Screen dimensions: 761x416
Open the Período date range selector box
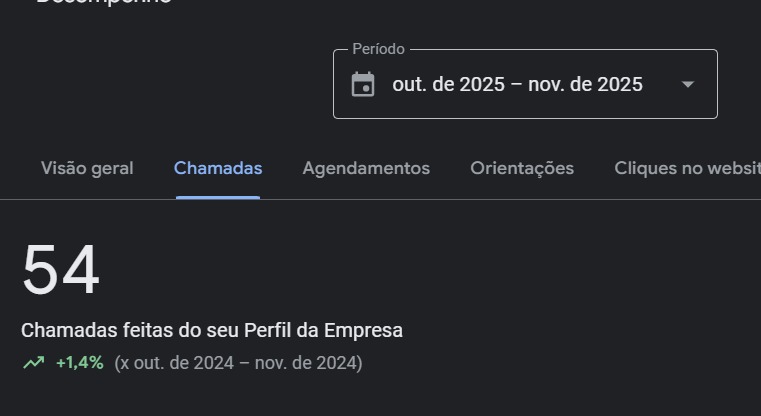click(x=525, y=85)
